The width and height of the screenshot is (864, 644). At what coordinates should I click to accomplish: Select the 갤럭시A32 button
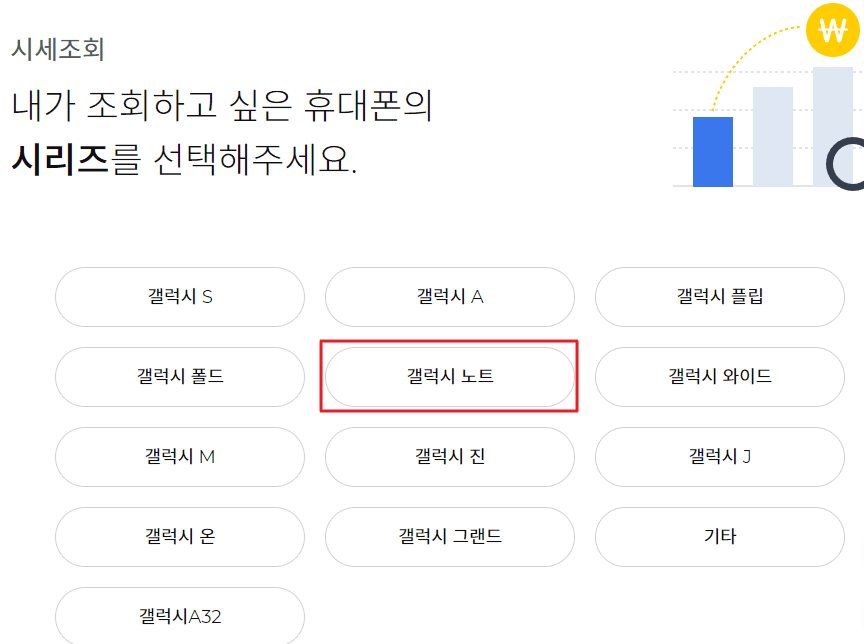click(x=179, y=617)
